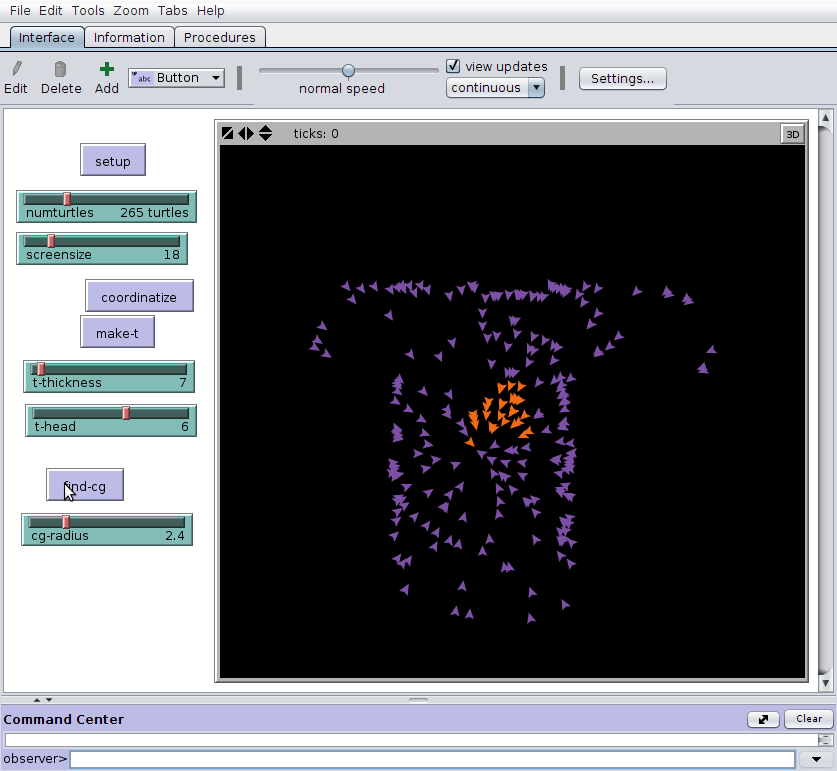The image size is (837, 771).
Task: Open the 3D view
Action: point(792,134)
